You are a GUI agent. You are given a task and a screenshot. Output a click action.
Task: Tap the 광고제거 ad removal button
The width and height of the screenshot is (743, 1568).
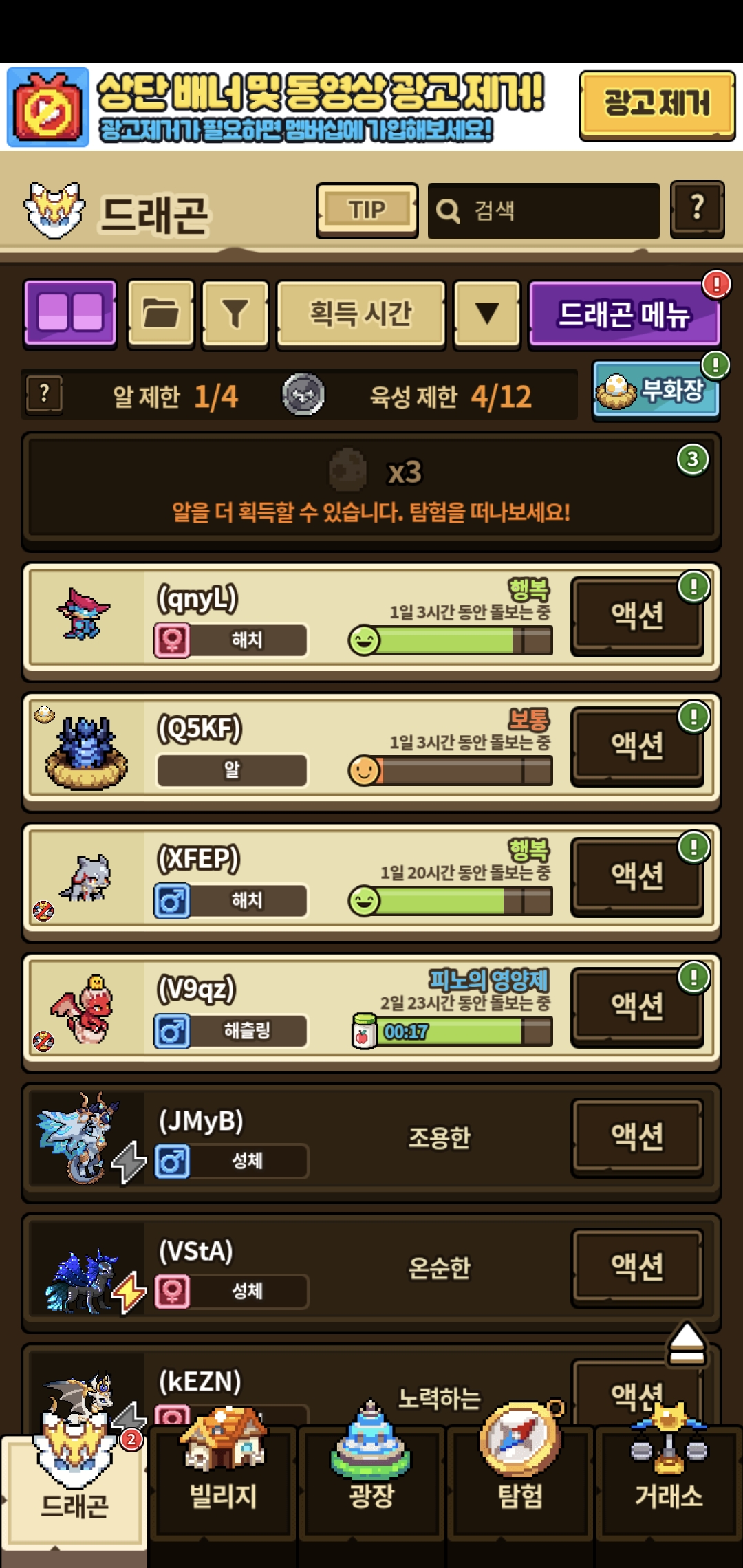657,105
